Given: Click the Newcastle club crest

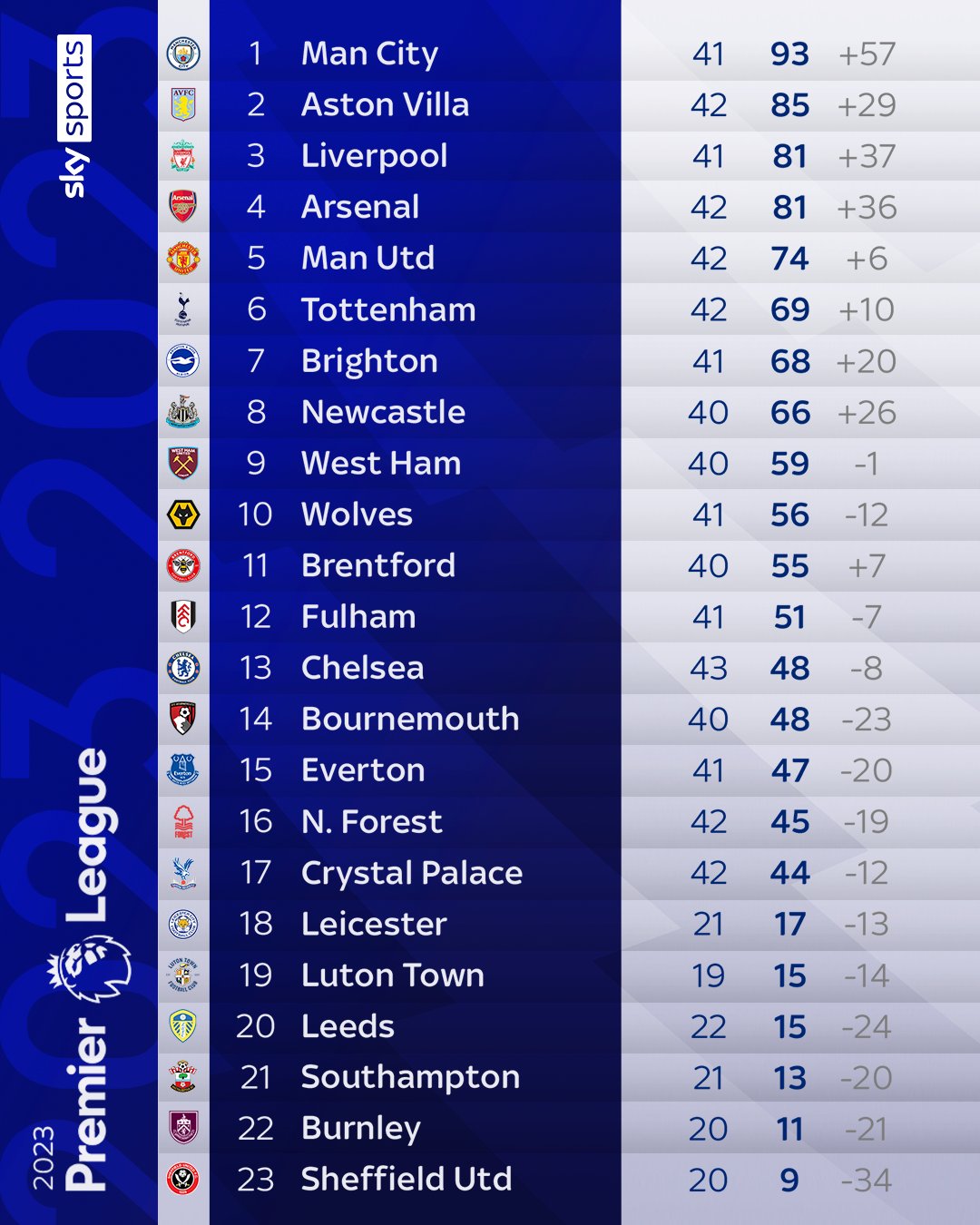Looking at the screenshot, I should (x=183, y=412).
